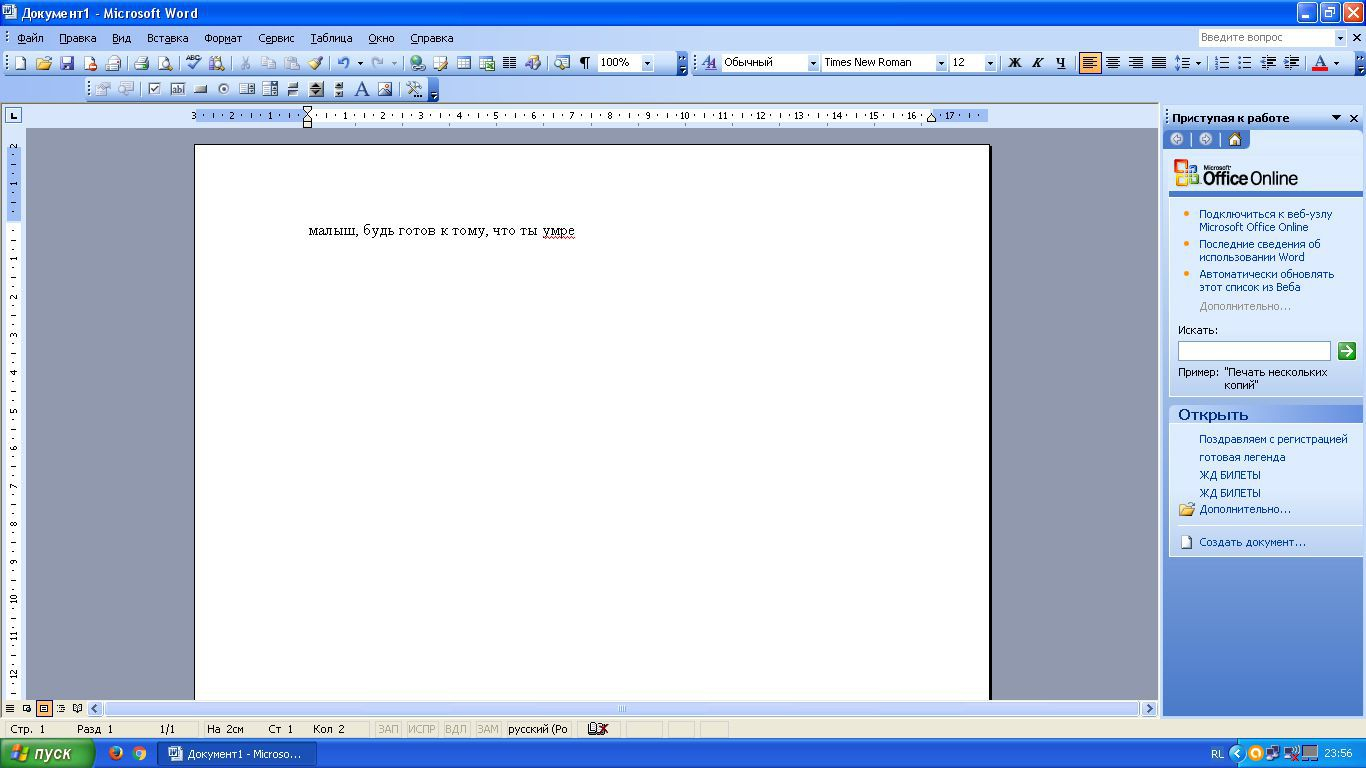
Task: Open the Сервис menu
Action: [x=276, y=38]
